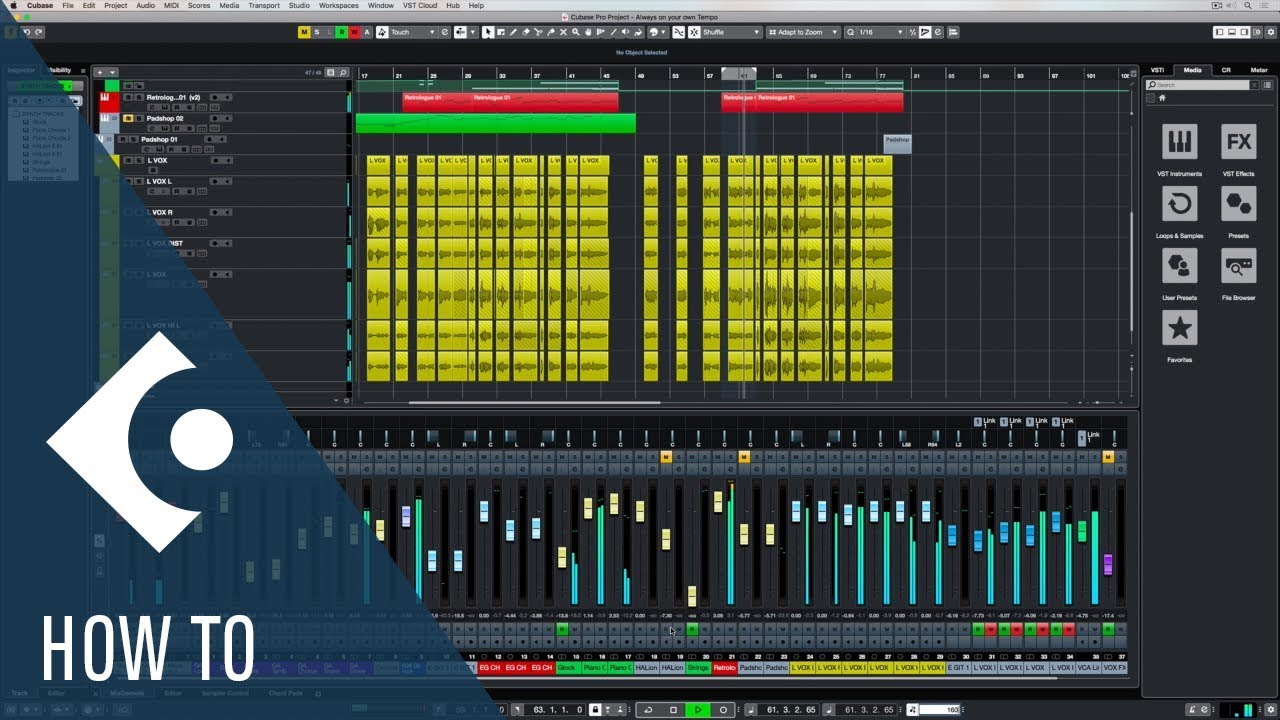The height and width of the screenshot is (720, 1280).
Task: Select the Padshop 01 track in track list
Action: tap(158, 139)
